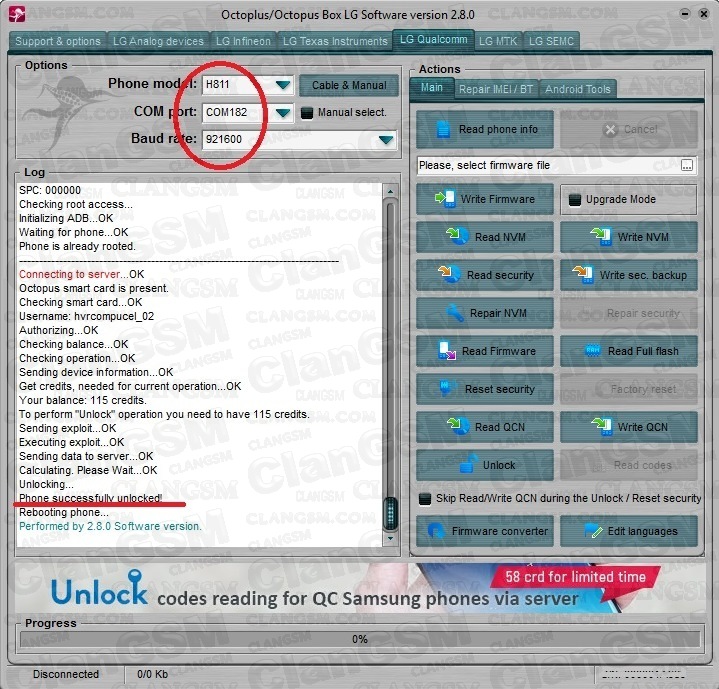
Task: Click log line 'Phone is already rooted.'
Action: point(77,246)
